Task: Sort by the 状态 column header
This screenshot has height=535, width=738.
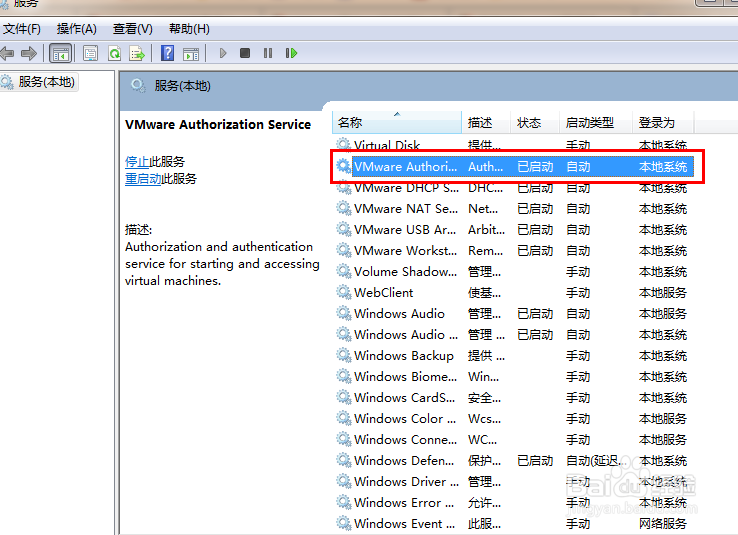Action: (x=535, y=123)
